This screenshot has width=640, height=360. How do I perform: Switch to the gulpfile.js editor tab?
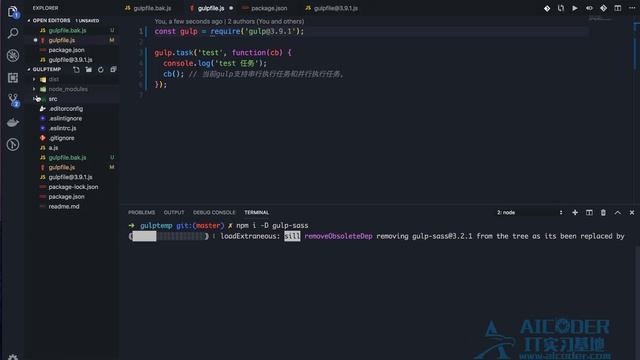[210, 8]
